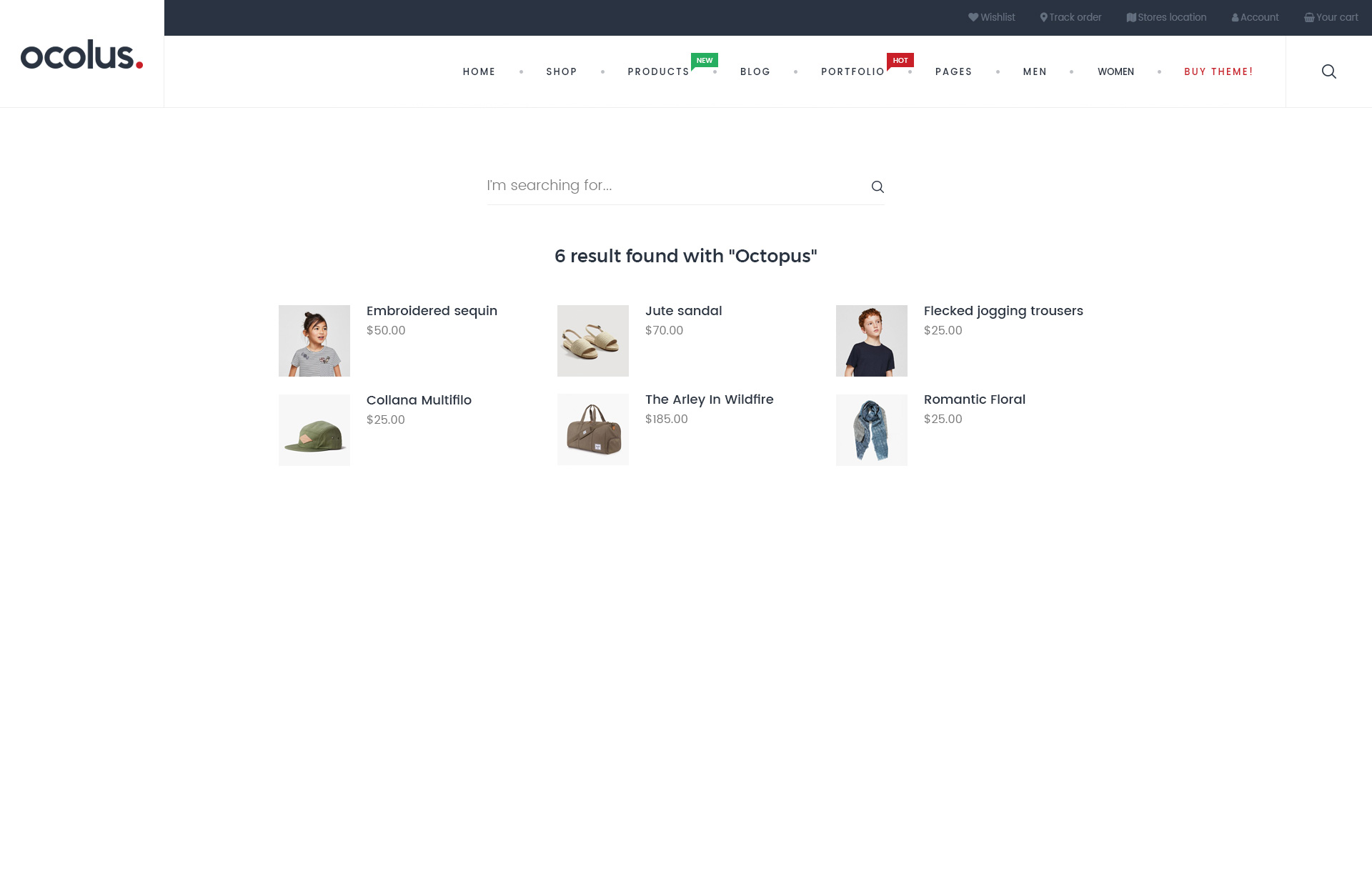
Task: Click the Embroidered sequin girl thumbnail
Action: click(x=314, y=341)
